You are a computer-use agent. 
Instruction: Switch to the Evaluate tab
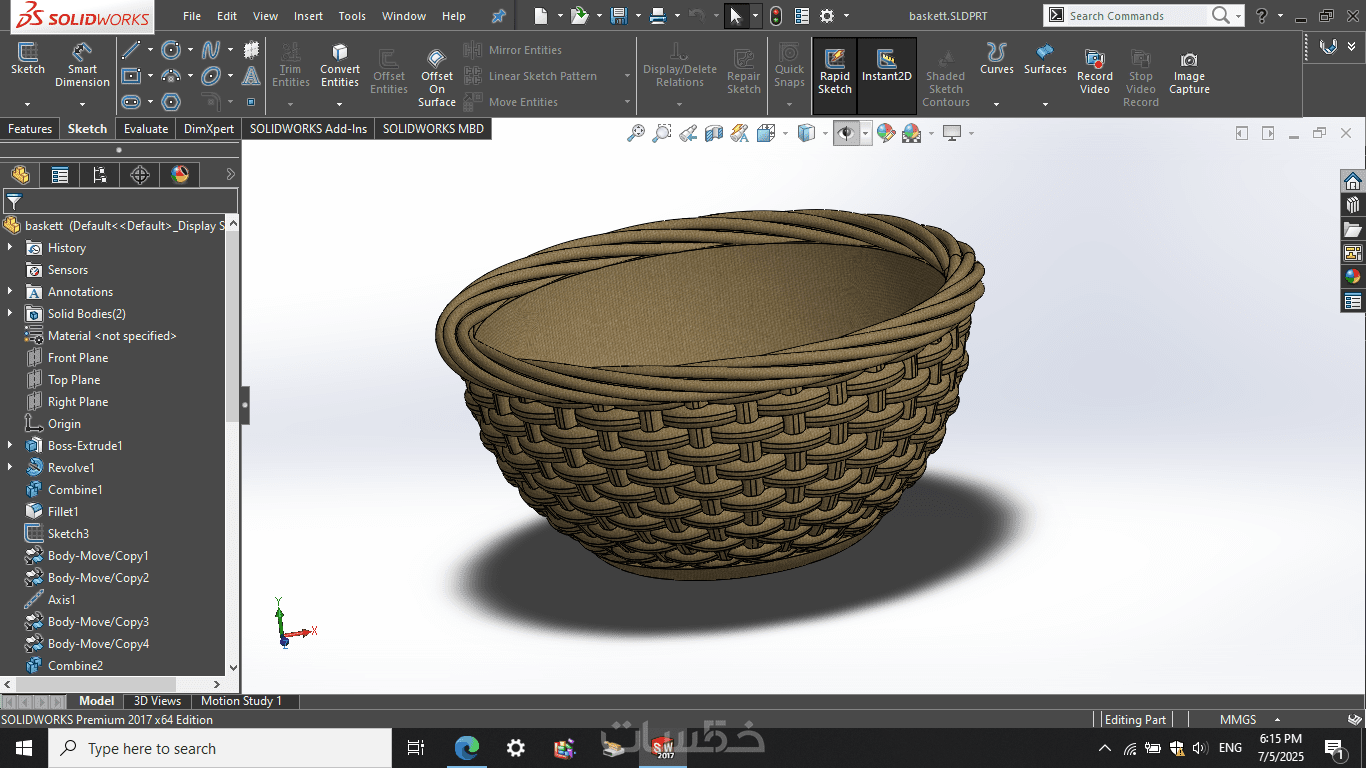(146, 129)
